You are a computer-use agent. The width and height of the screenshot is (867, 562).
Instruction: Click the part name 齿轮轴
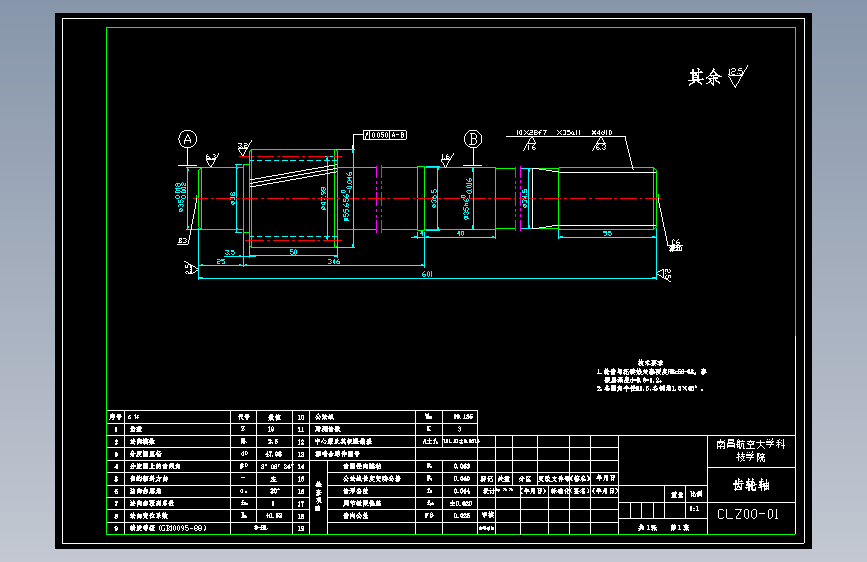[x=751, y=485]
